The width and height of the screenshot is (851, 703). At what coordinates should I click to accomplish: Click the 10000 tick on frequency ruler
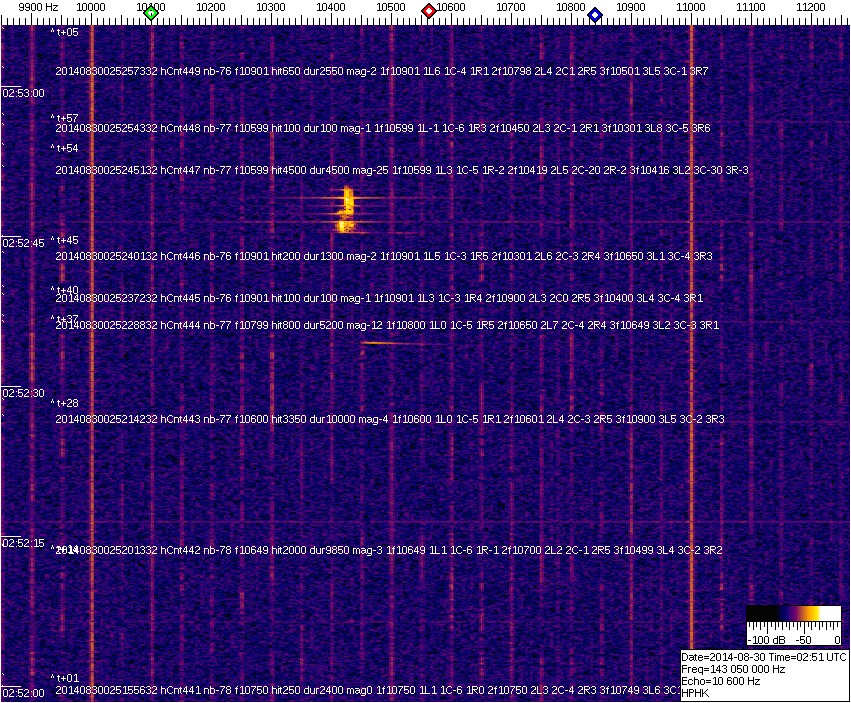click(91, 7)
